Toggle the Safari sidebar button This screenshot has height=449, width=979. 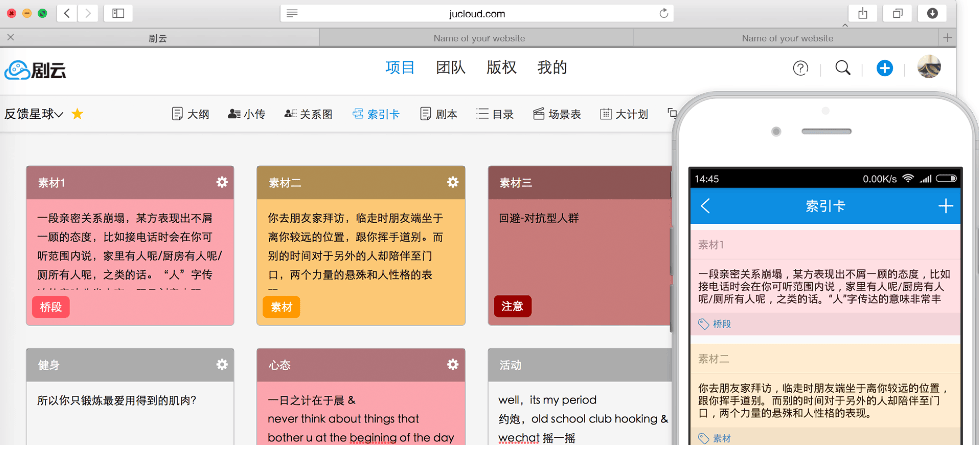pyautogui.click(x=117, y=13)
